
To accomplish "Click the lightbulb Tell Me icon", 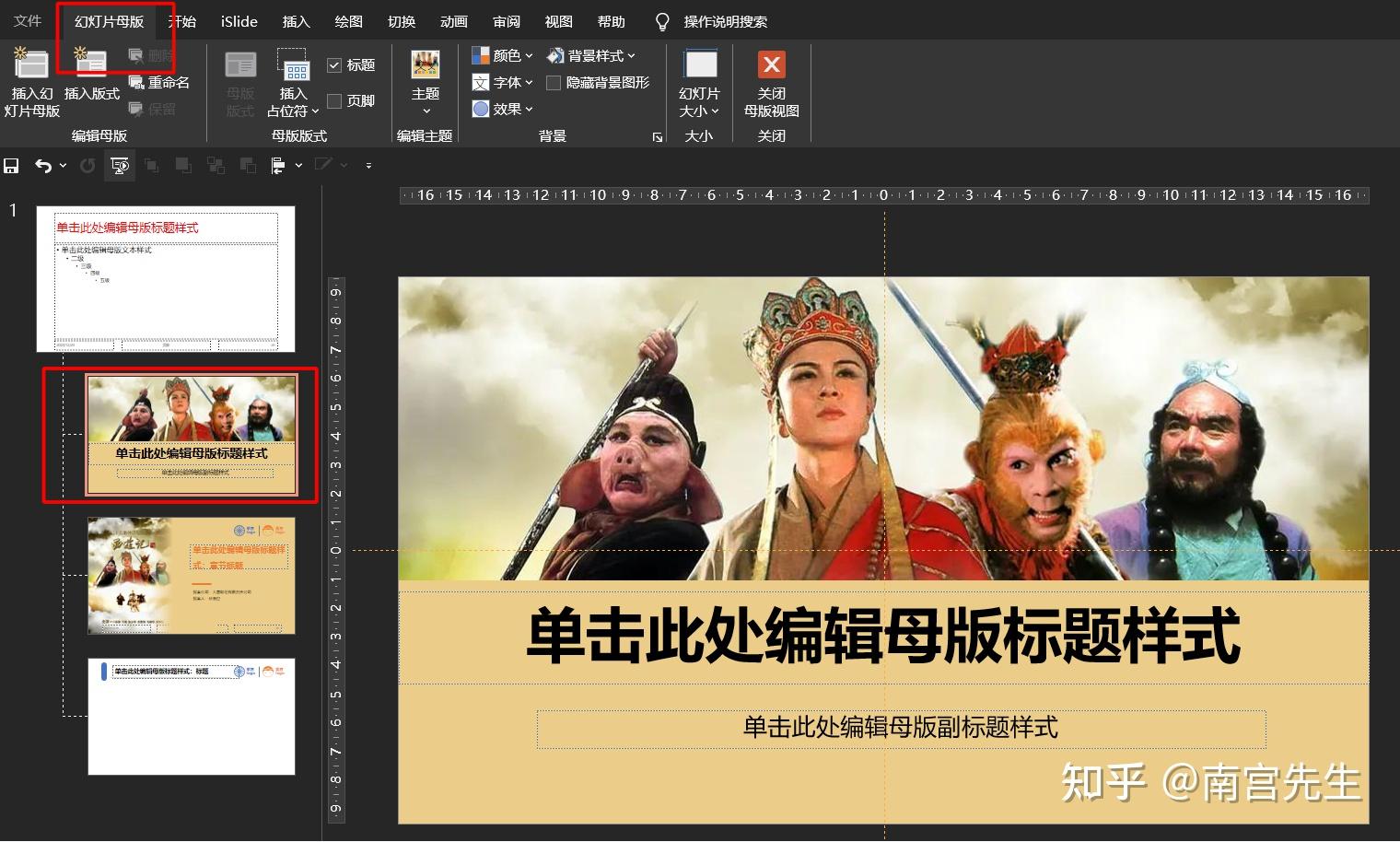I will pos(661,21).
